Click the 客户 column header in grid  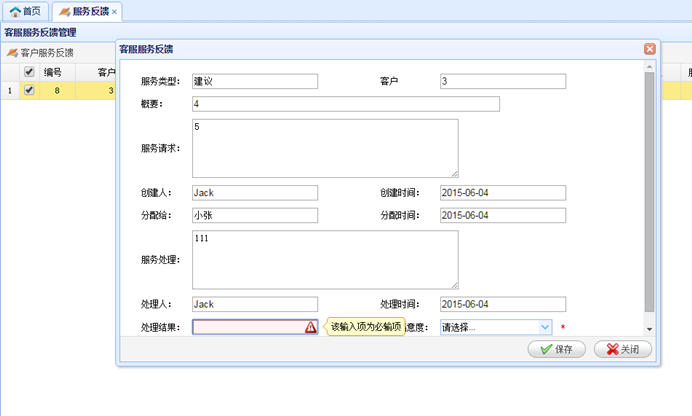pos(96,72)
